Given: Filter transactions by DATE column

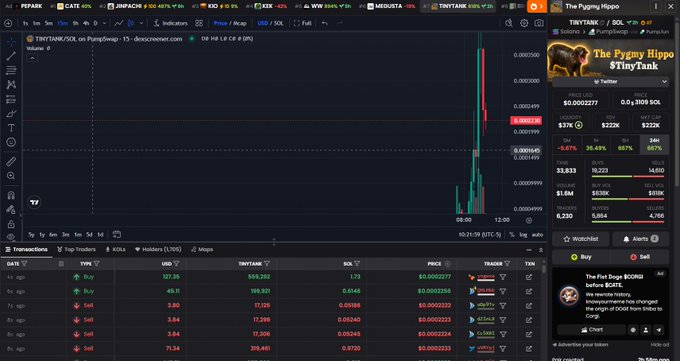Looking at the screenshot, I should [x=24, y=264].
